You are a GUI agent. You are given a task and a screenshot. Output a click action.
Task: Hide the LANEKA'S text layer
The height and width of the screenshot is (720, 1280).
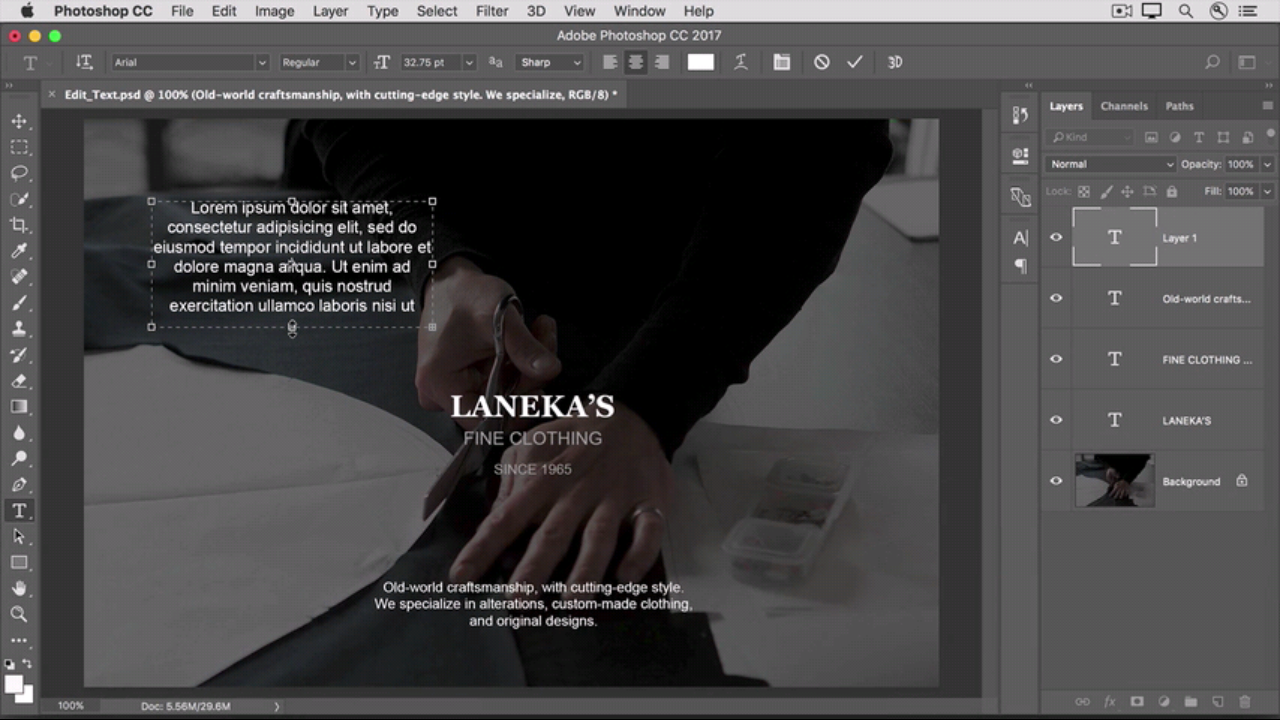(x=1056, y=420)
